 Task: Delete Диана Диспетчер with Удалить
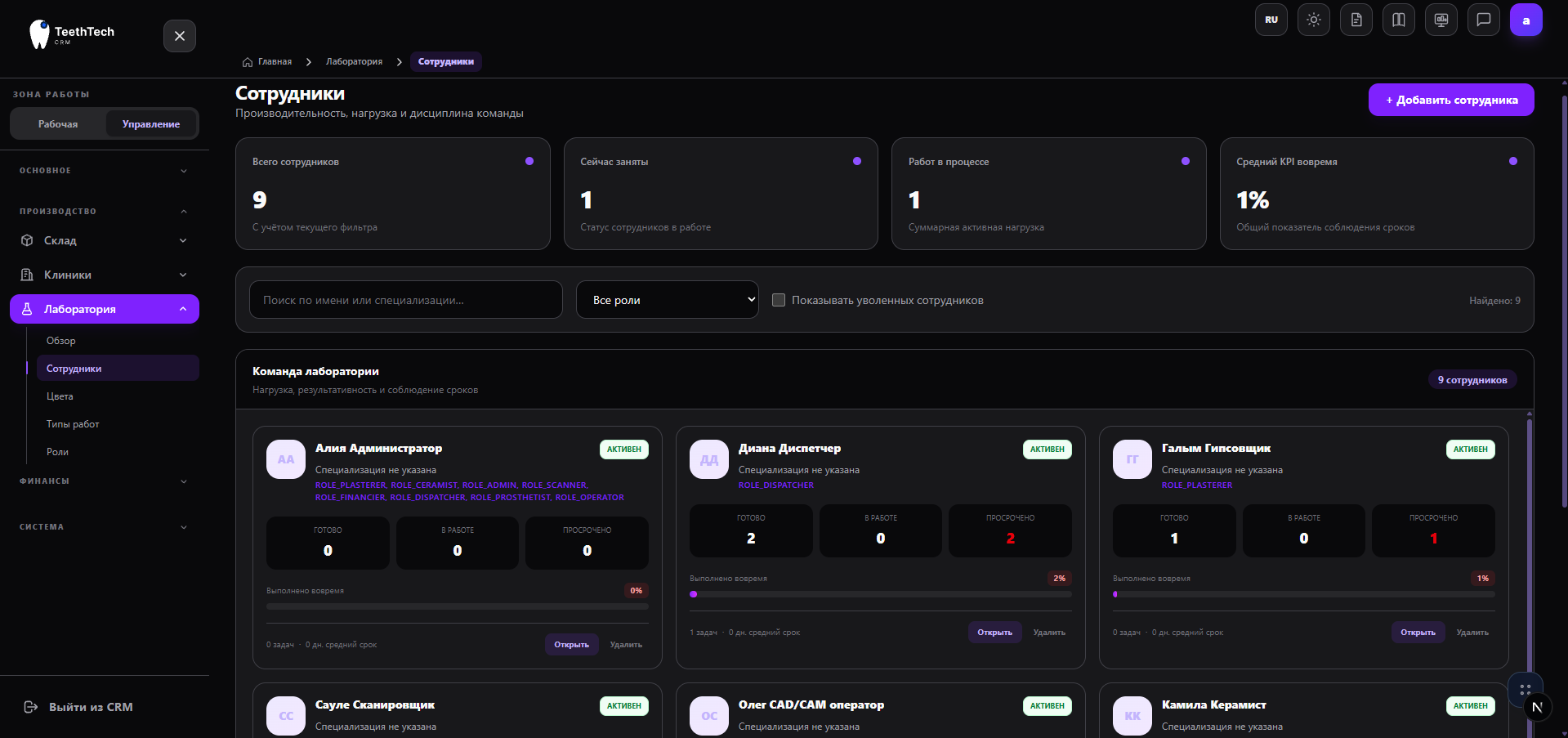[1049, 633]
